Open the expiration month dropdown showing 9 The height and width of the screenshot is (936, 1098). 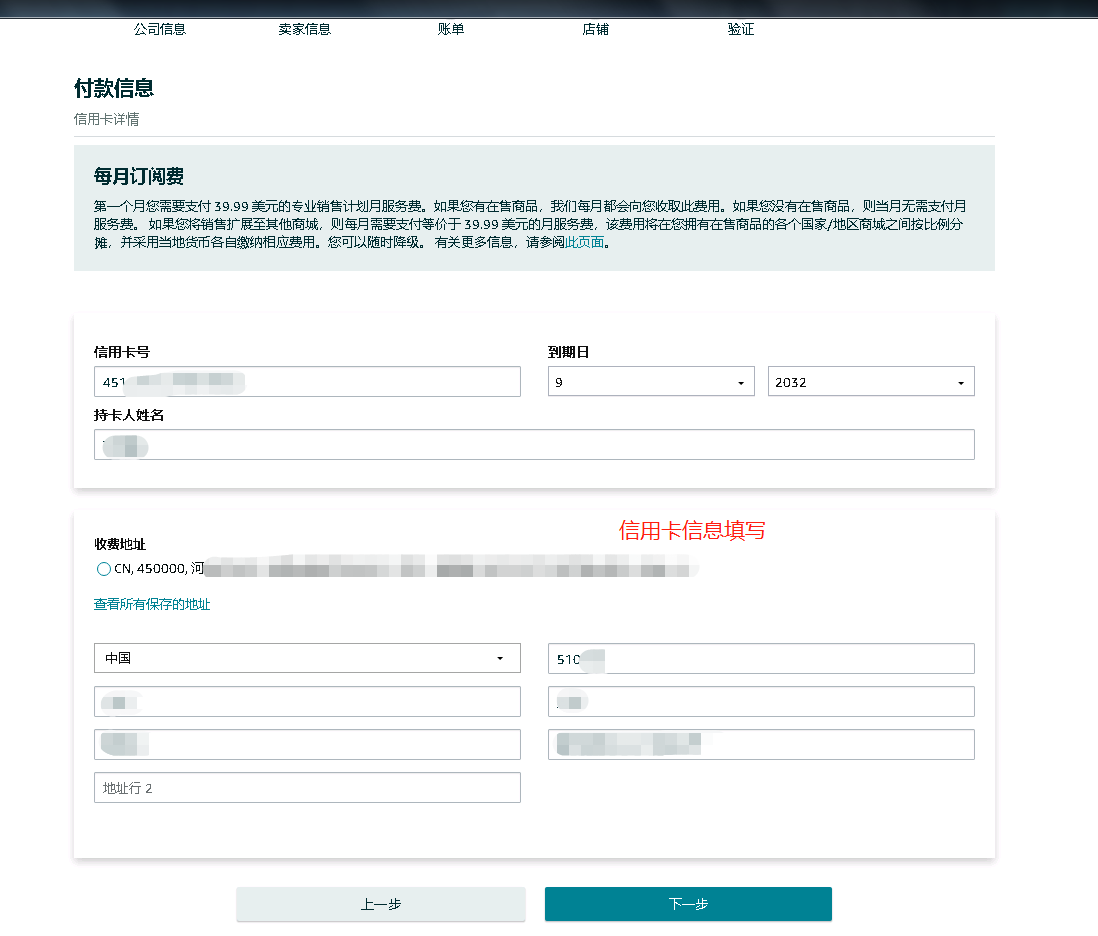click(x=651, y=381)
